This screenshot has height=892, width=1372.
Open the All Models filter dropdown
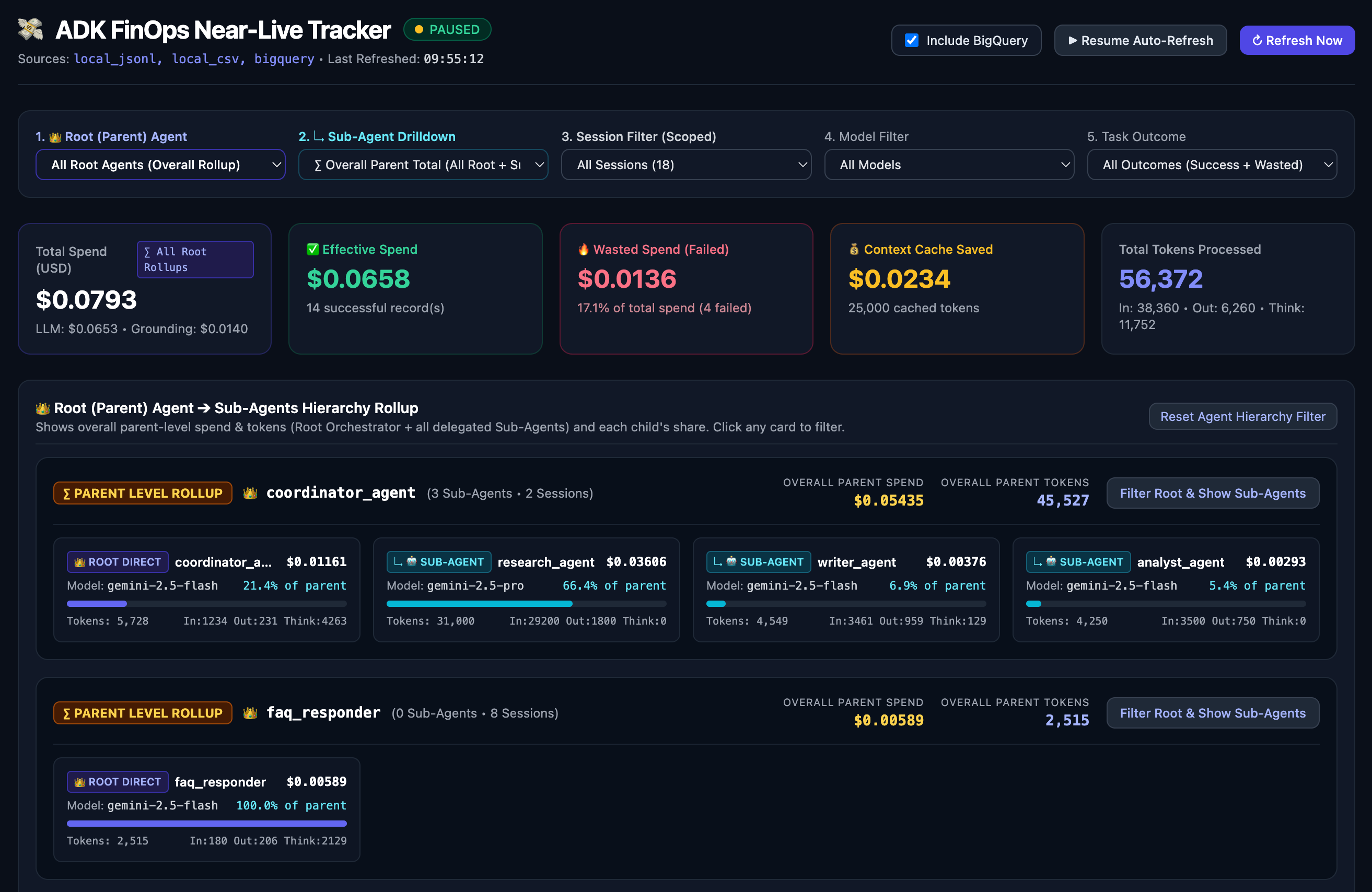(x=949, y=165)
